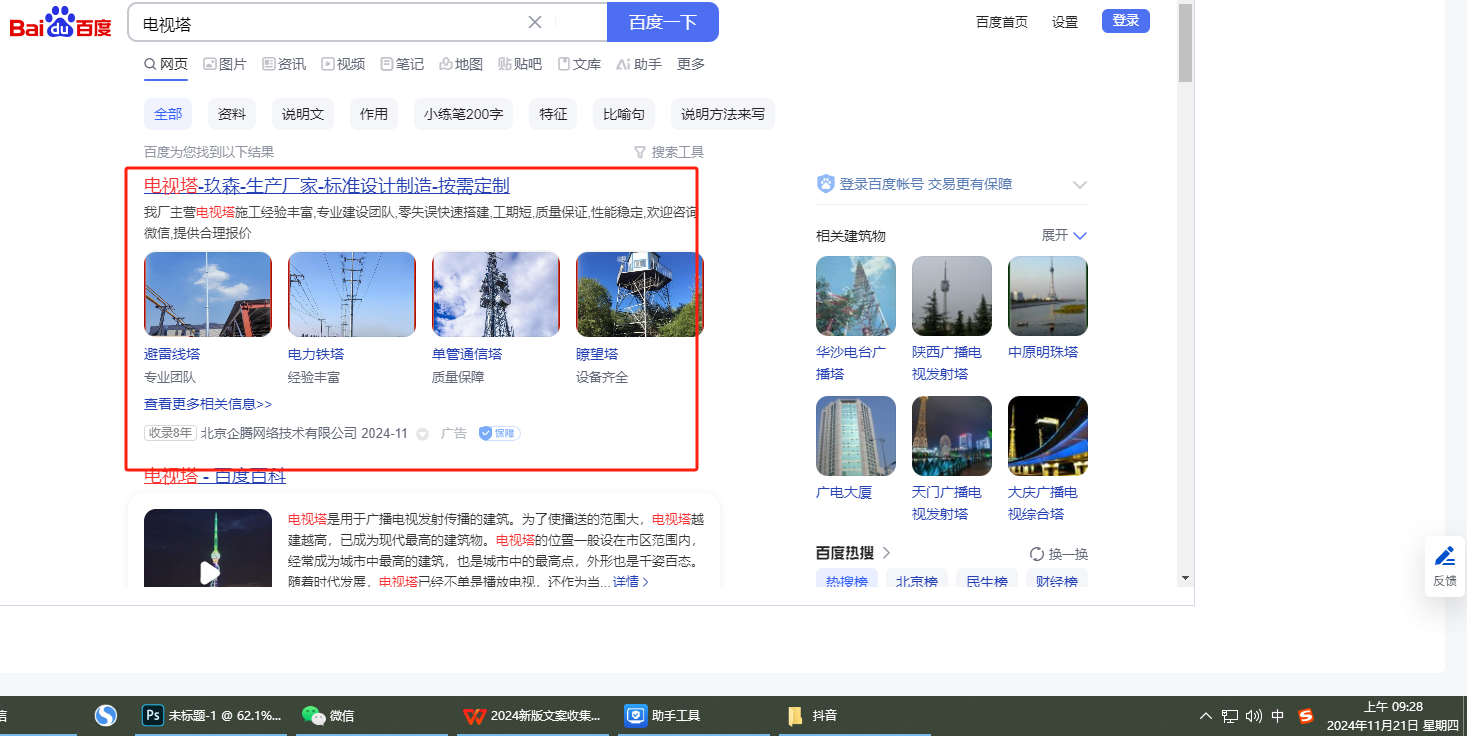The height and width of the screenshot is (736, 1467).
Task: Open the 电视塔-玖森 ad result title
Action: tap(327, 186)
